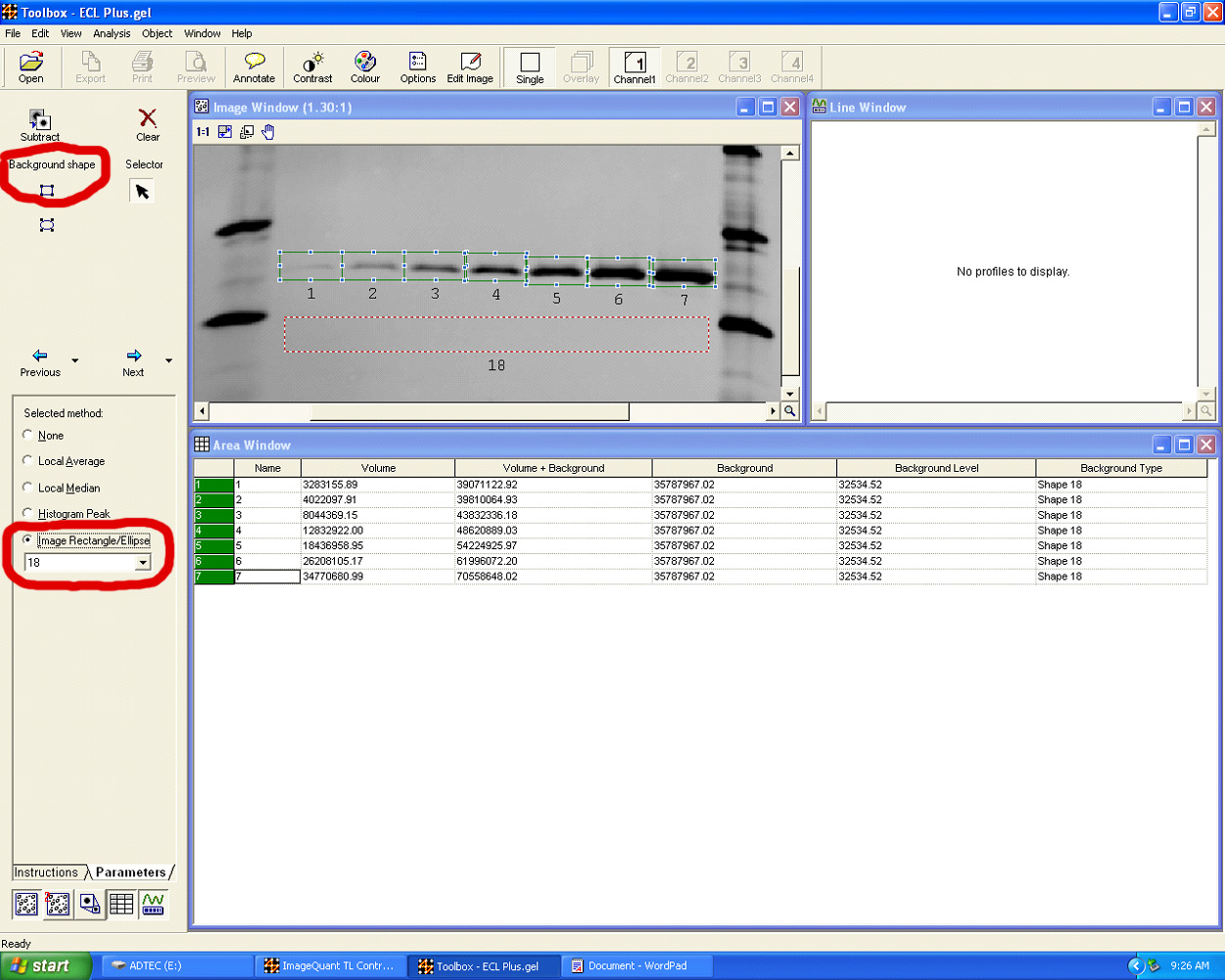Click the first spot icon at the bottom left
The width and height of the screenshot is (1225, 980).
click(26, 904)
